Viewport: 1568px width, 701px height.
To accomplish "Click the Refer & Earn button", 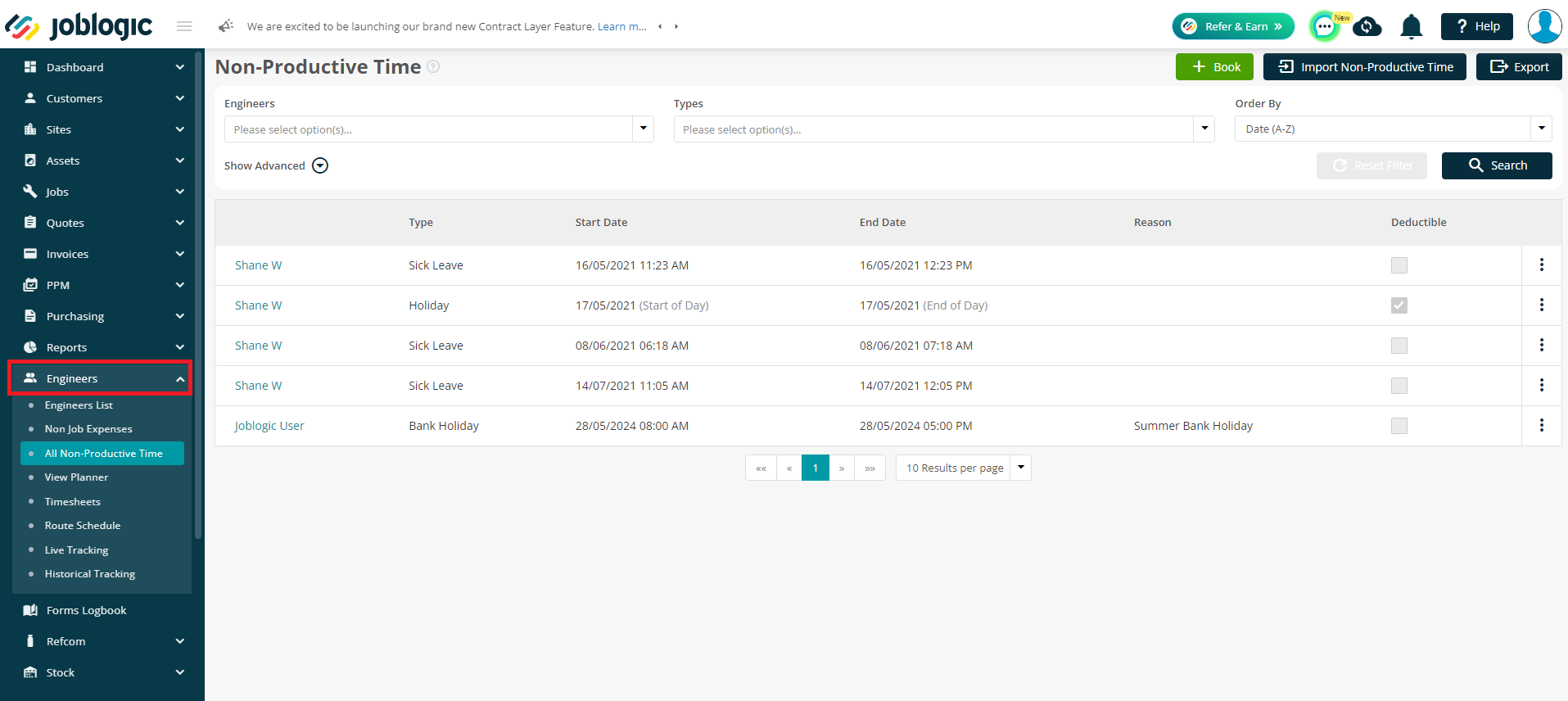I will [x=1233, y=26].
